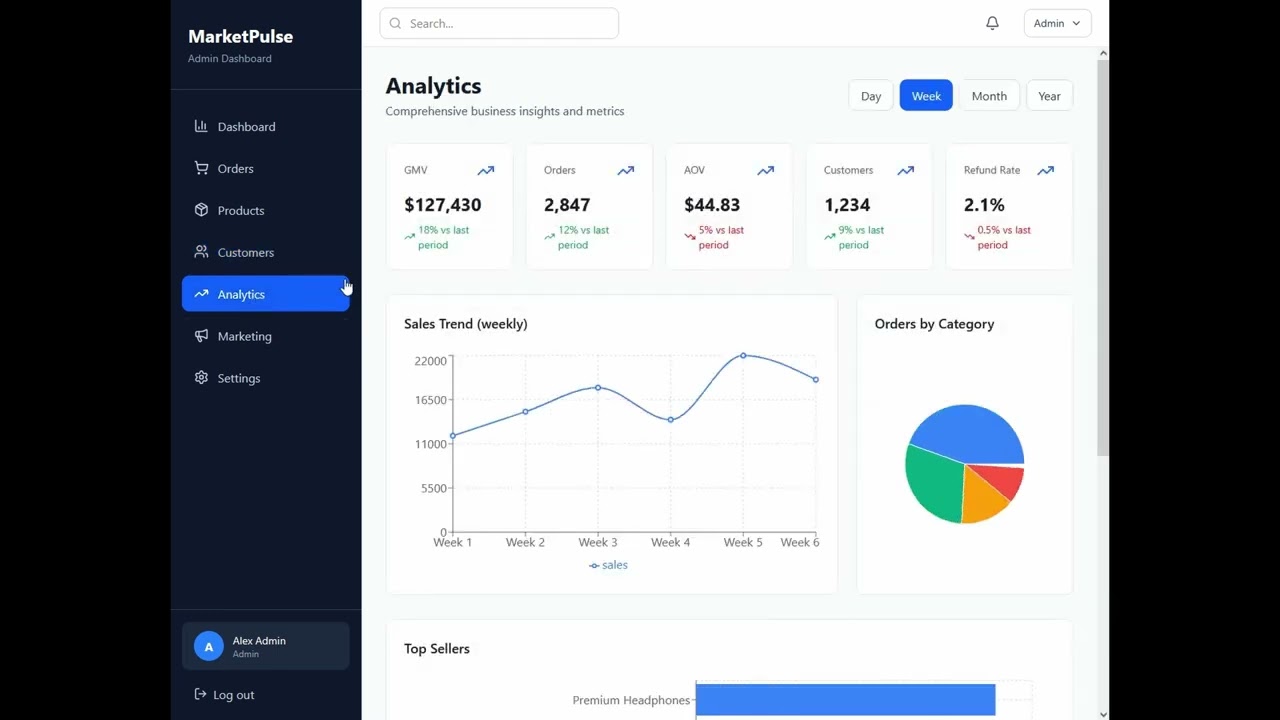Click the Top Sellers heading
1280x720 pixels.
[x=437, y=649]
